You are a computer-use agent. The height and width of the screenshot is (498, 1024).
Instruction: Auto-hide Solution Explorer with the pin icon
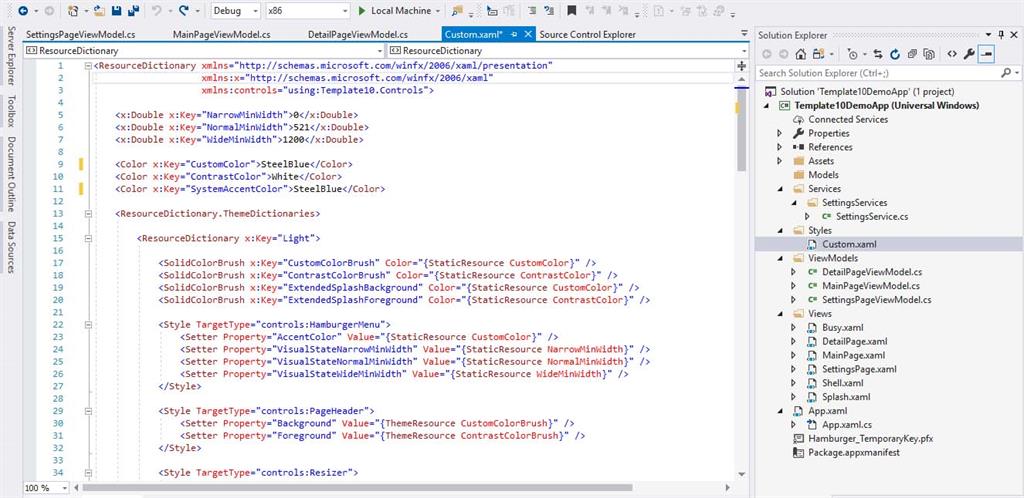[1001, 35]
